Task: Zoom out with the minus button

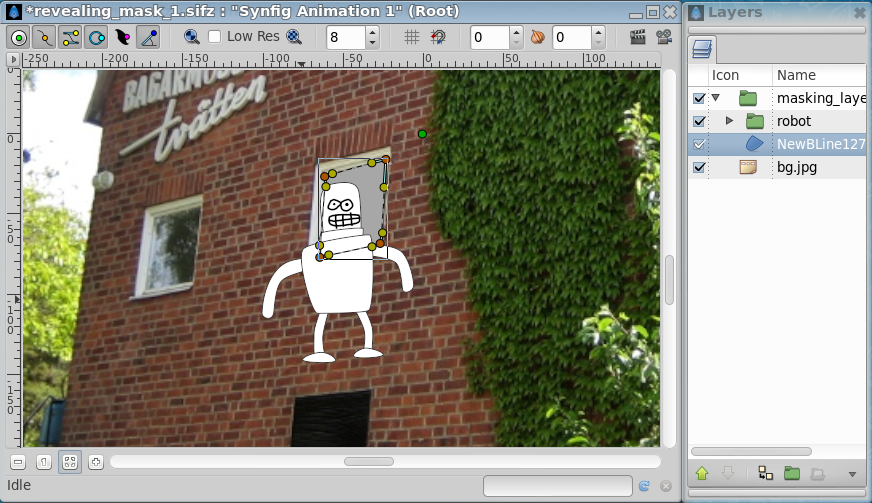Action: [18, 462]
